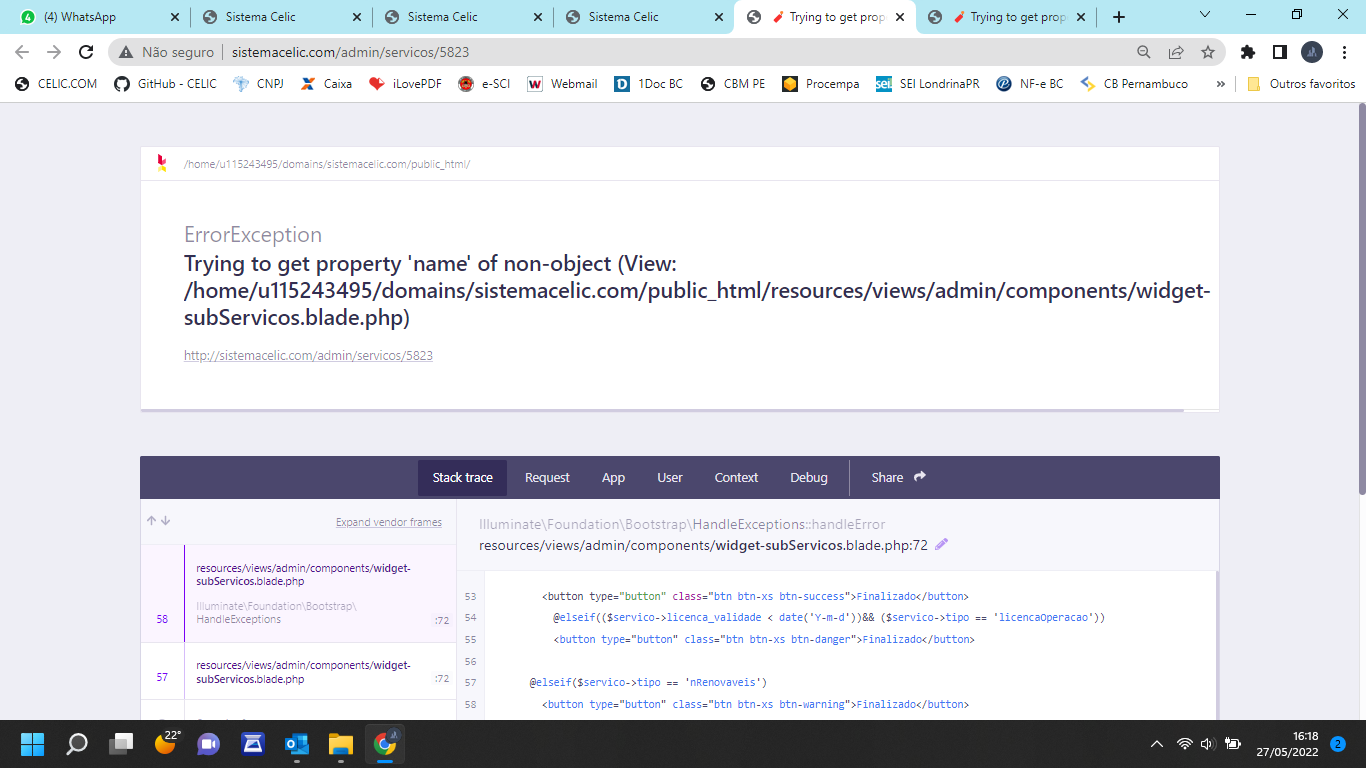Open Outros favoritos bookmarks folder
This screenshot has width=1366, height=768.
coord(1301,84)
